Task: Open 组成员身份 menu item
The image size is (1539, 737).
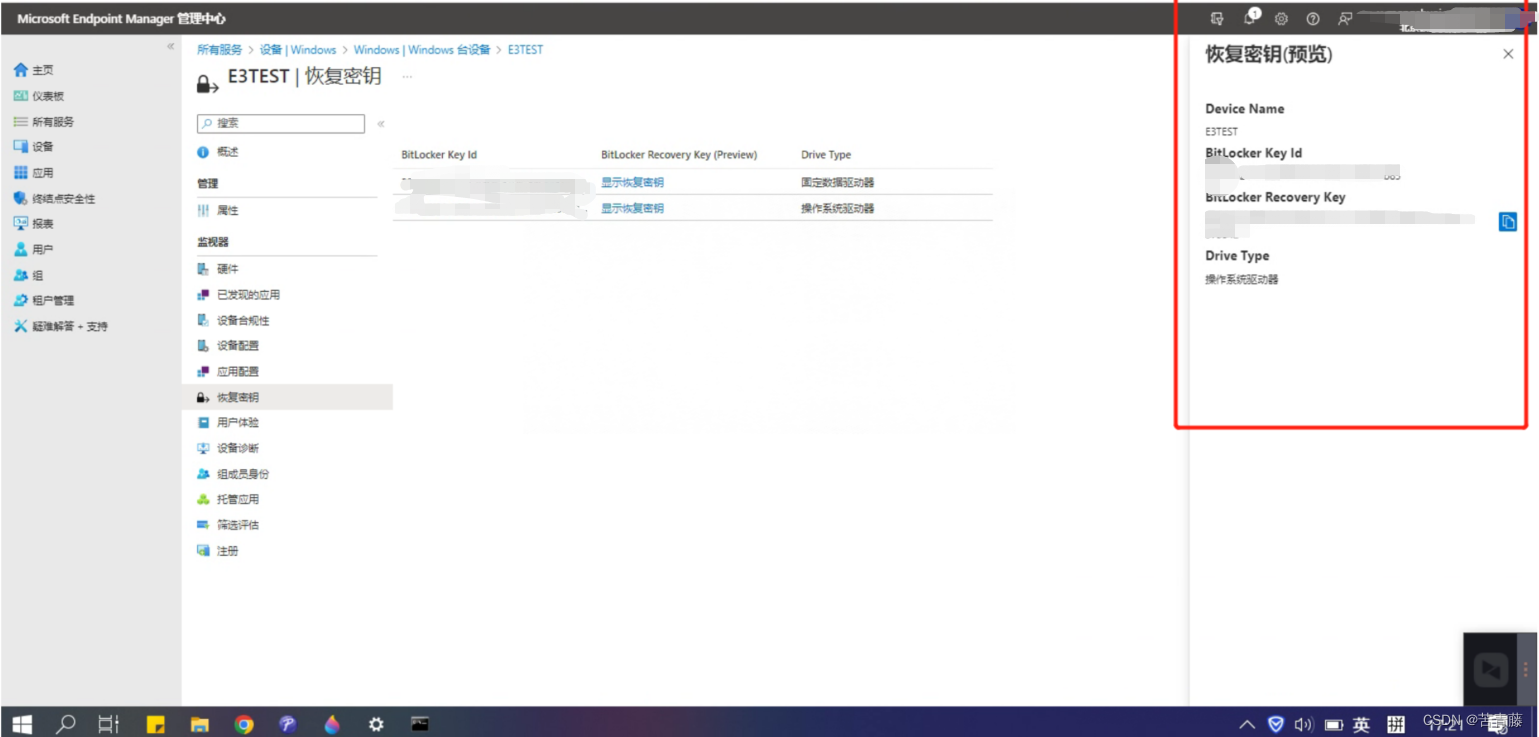Action: click(233, 474)
